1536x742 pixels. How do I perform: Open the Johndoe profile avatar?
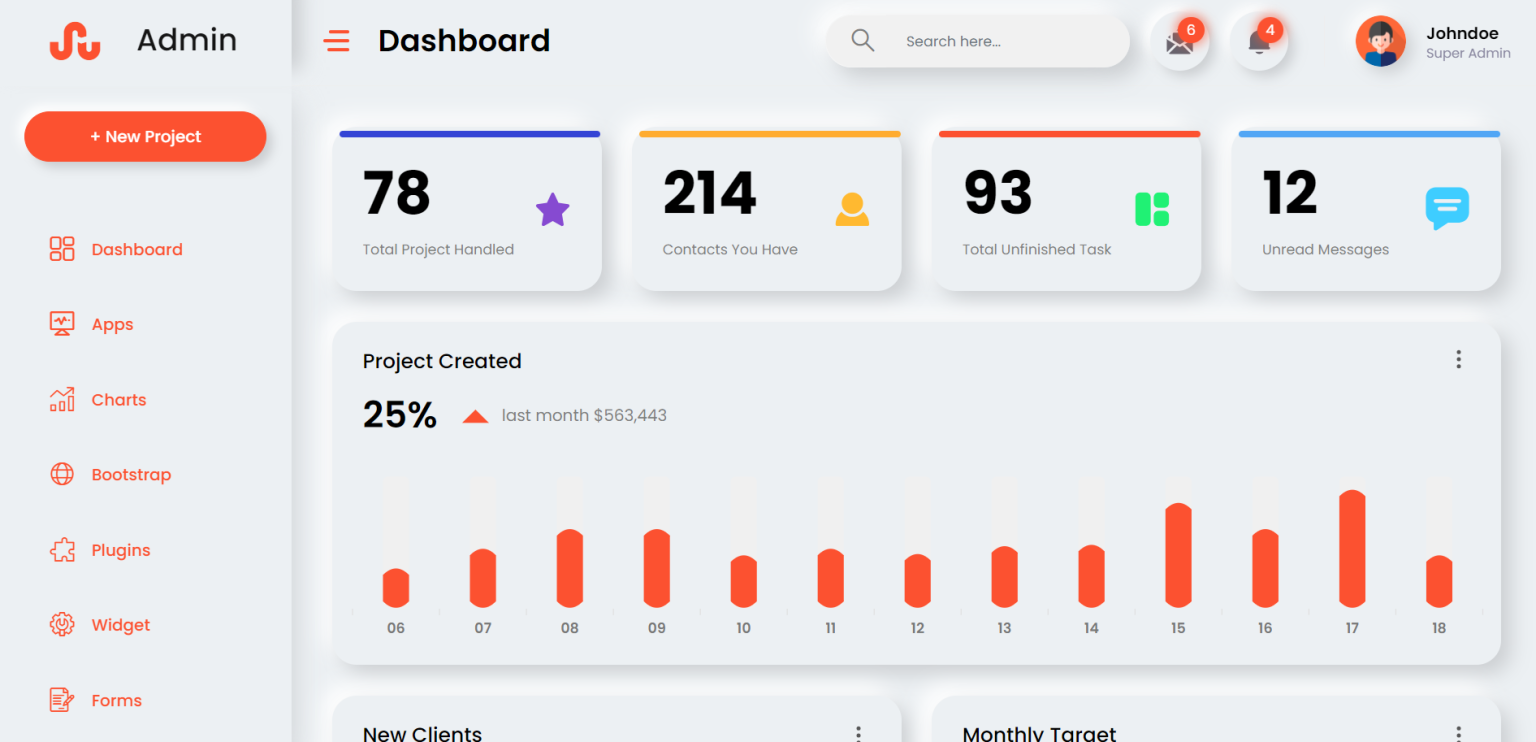(1380, 42)
